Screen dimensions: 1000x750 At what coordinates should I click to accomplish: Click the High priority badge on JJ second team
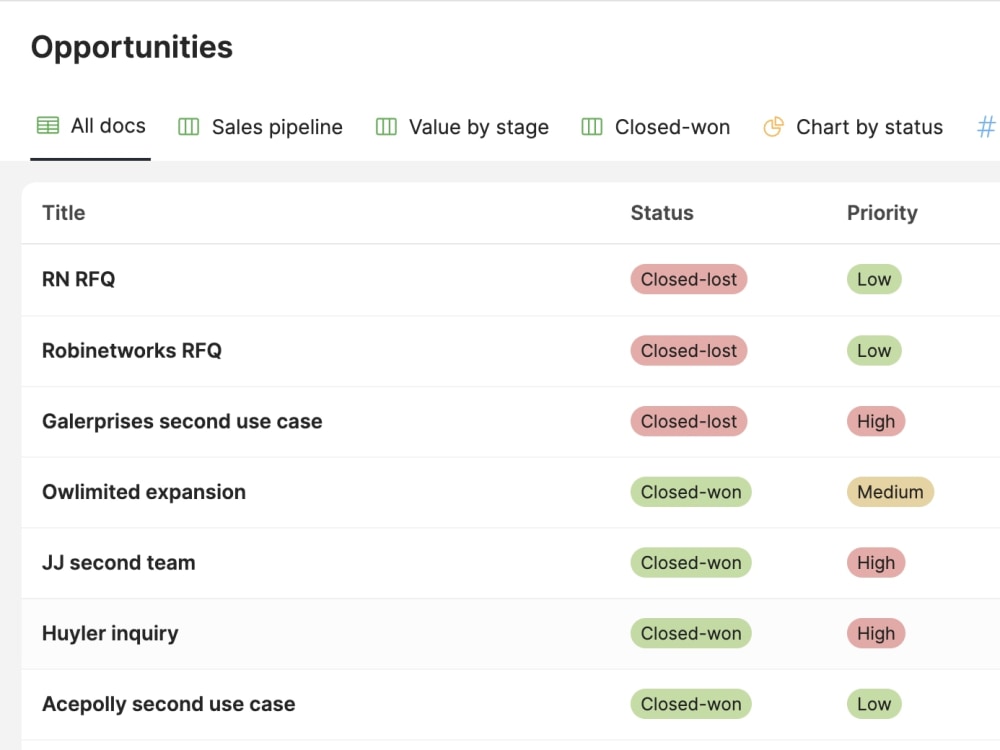click(876, 563)
